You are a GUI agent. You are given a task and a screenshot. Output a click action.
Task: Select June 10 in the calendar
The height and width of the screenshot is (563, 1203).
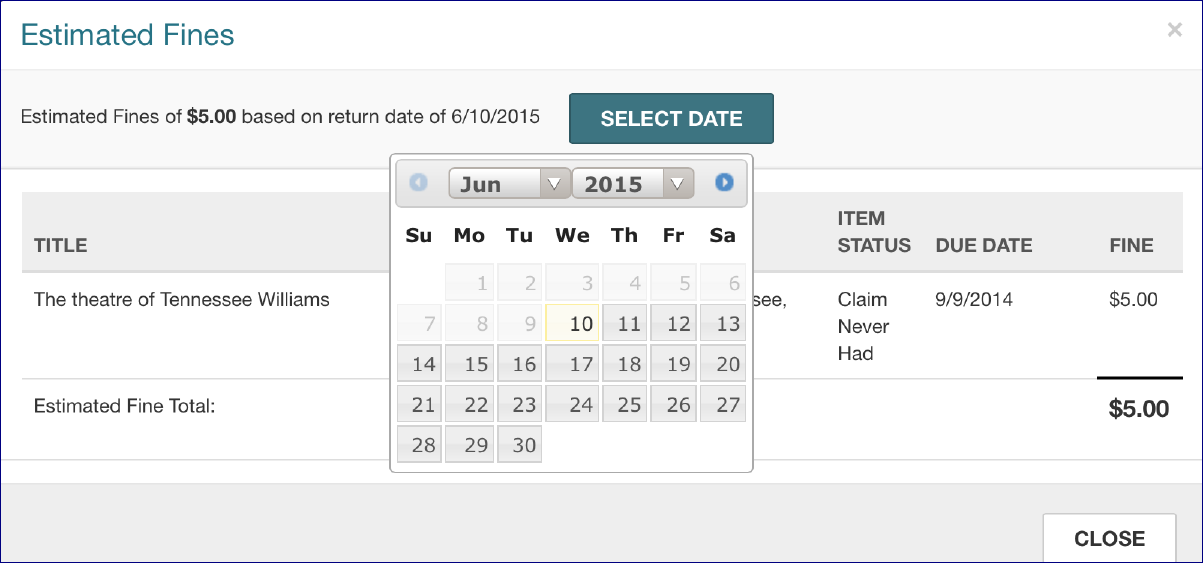tap(572, 324)
